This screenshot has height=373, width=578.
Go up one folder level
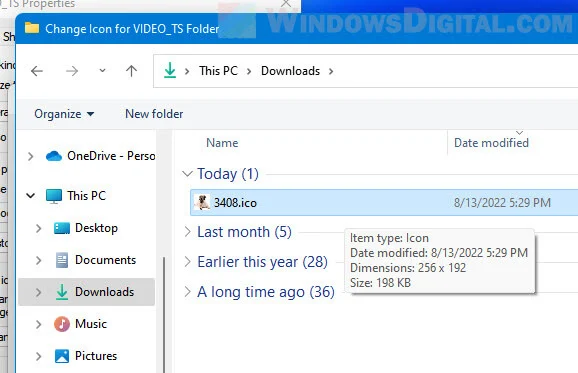click(x=131, y=71)
